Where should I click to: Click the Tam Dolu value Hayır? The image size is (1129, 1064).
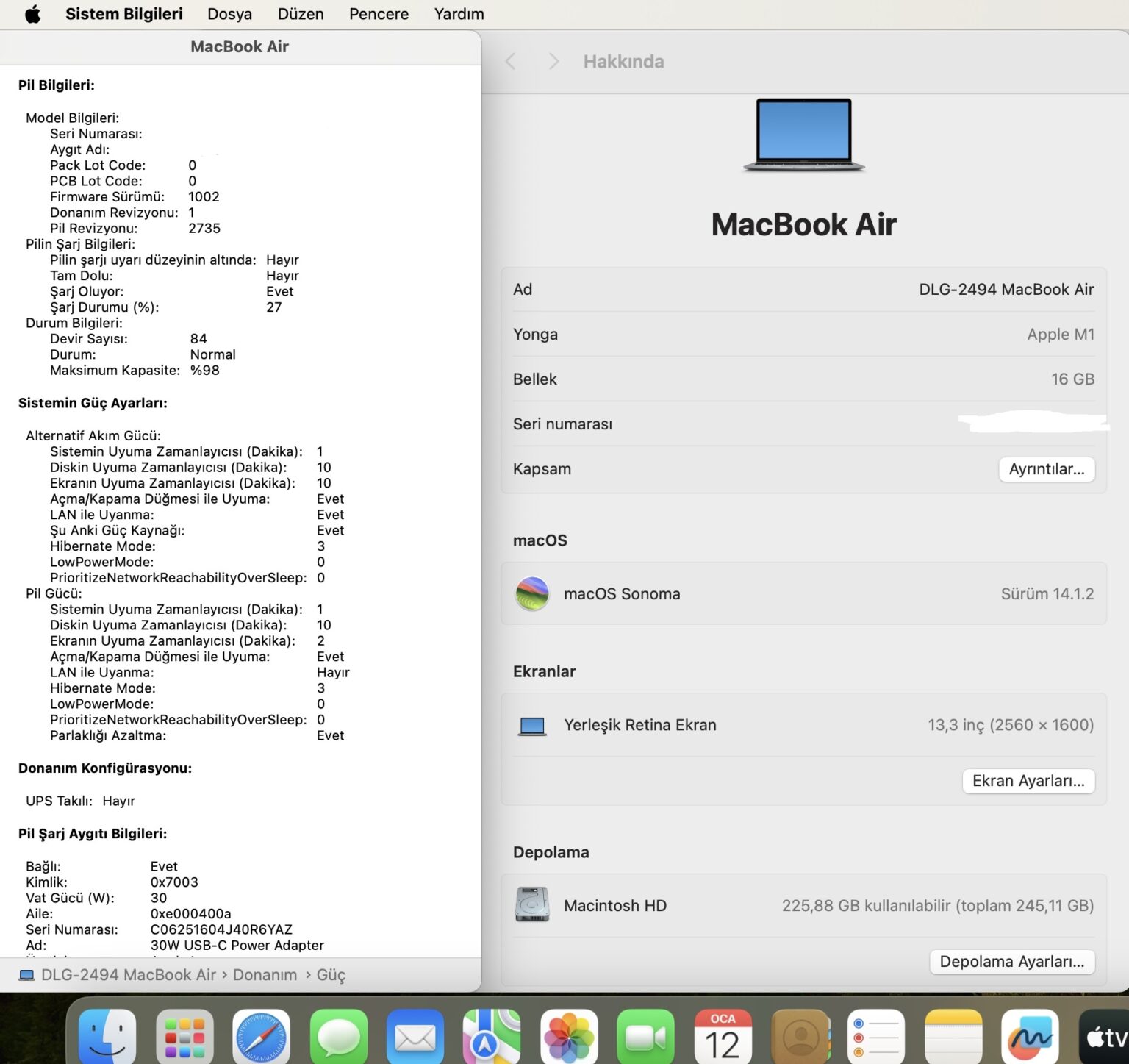click(282, 276)
